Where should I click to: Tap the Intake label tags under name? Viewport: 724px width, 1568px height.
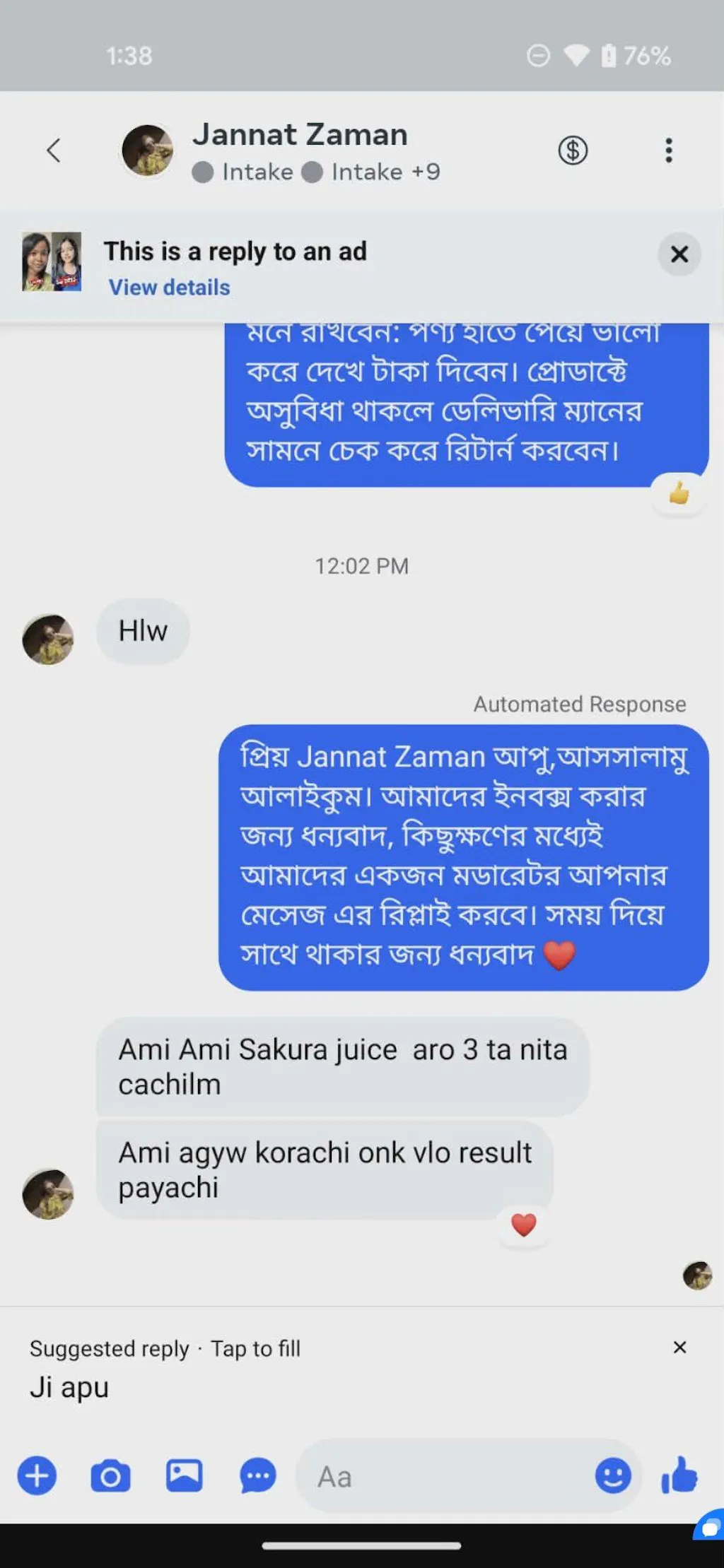click(316, 172)
